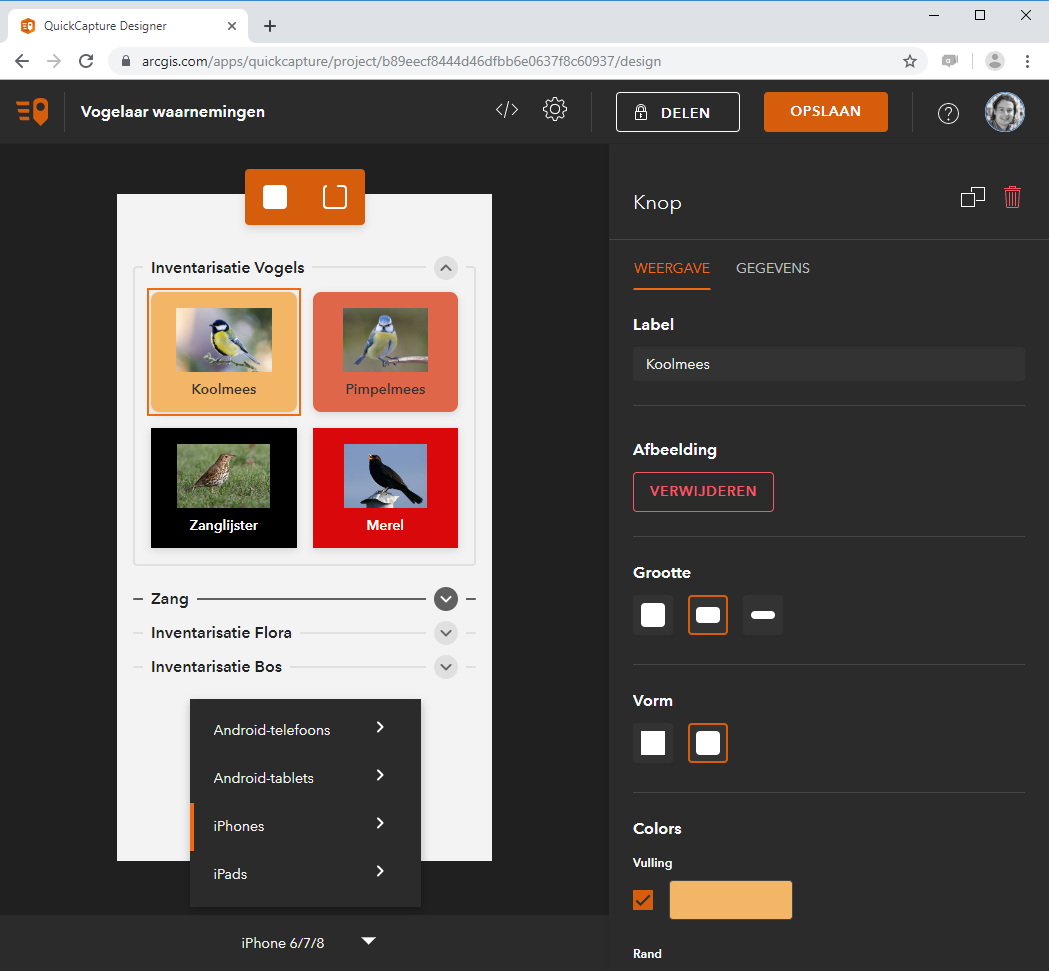
Task: Open the help question mark icon
Action: 948,113
